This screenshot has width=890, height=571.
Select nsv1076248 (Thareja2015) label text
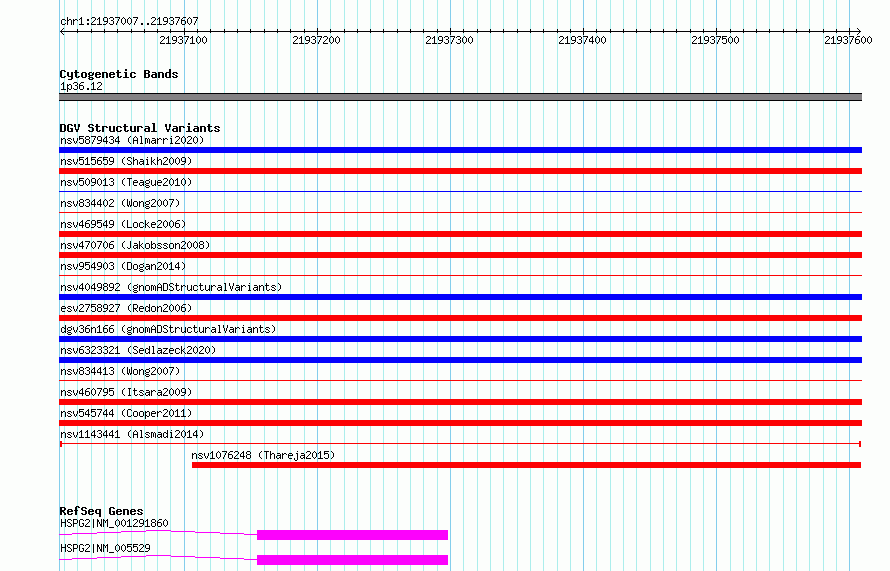[263, 455]
